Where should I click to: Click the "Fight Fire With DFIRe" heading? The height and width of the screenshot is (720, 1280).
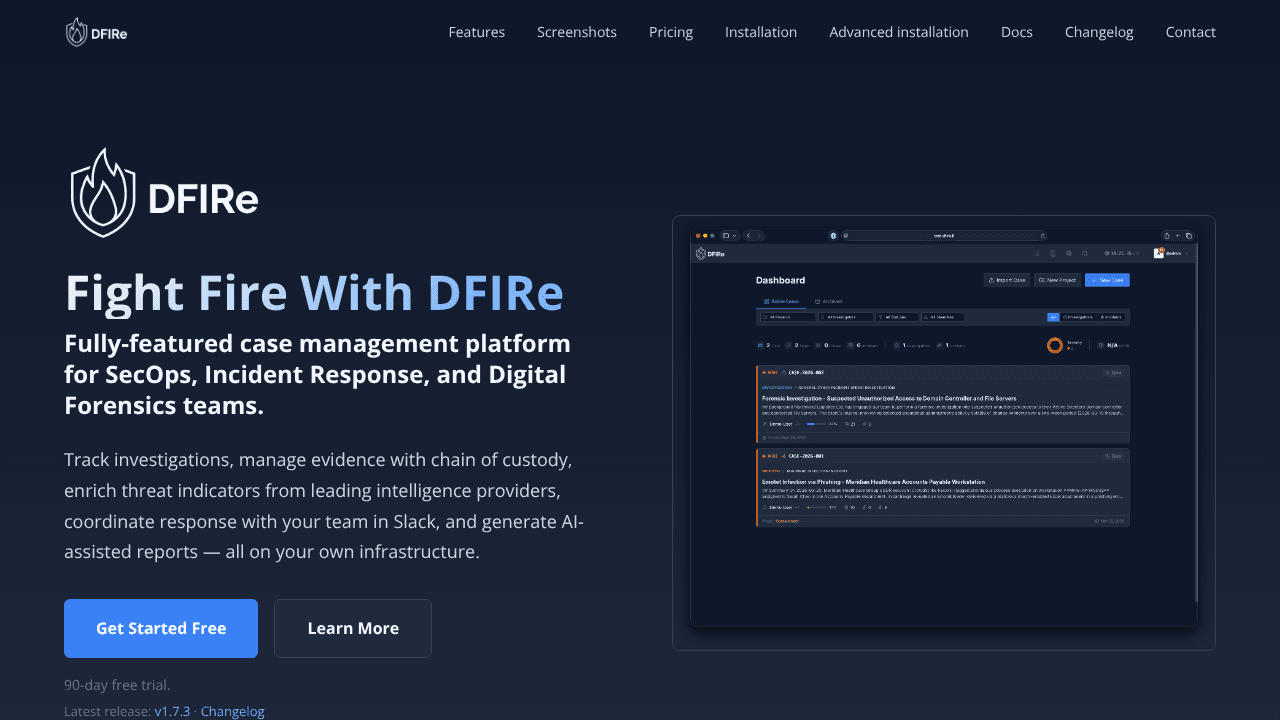(314, 293)
